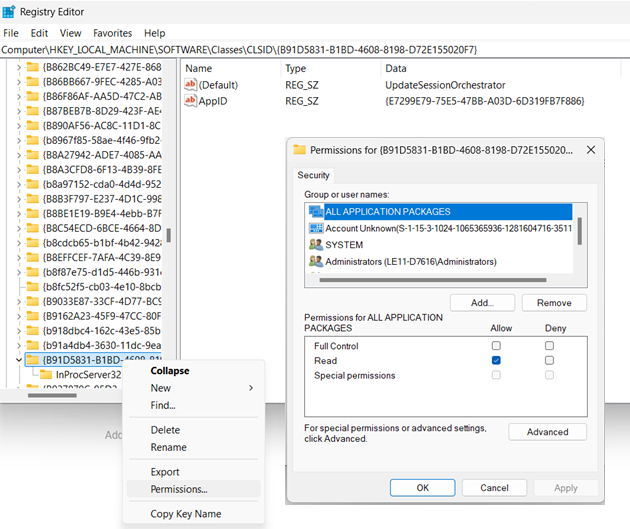Check Deny for Full Control
This screenshot has width=630, height=529.
pyautogui.click(x=549, y=345)
